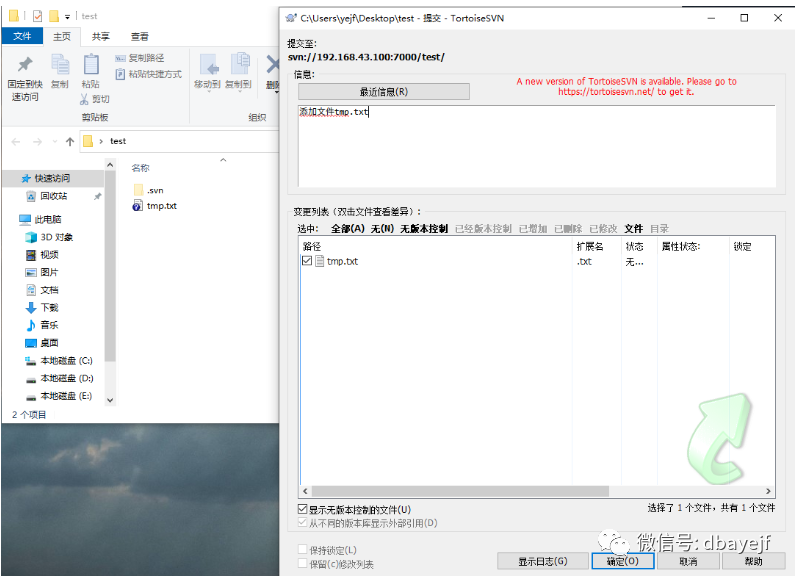Uncheck tmp.txt in the commit change list

[x=307, y=261]
